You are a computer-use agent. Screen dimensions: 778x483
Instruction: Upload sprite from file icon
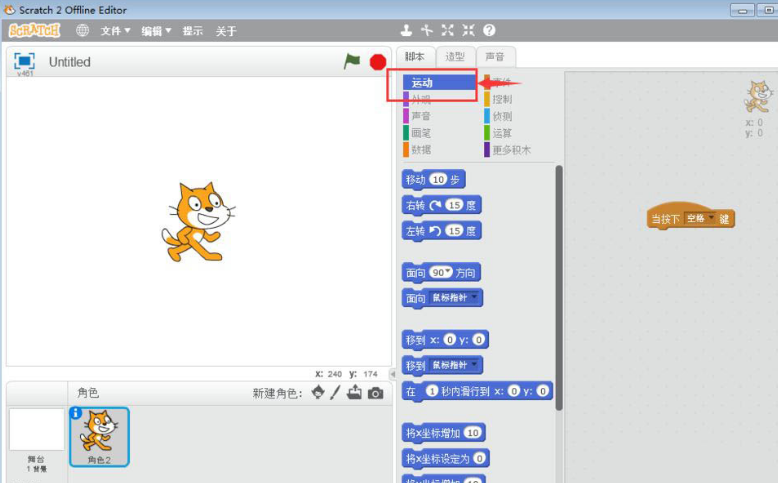coord(354,392)
